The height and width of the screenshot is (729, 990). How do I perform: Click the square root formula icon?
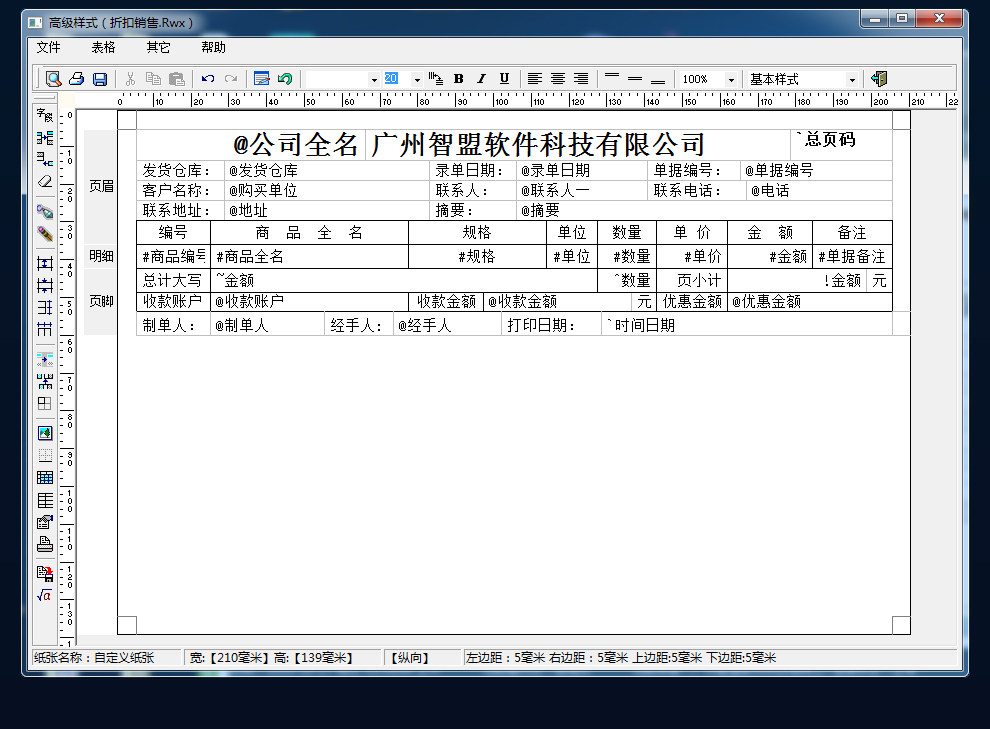tap(45, 595)
